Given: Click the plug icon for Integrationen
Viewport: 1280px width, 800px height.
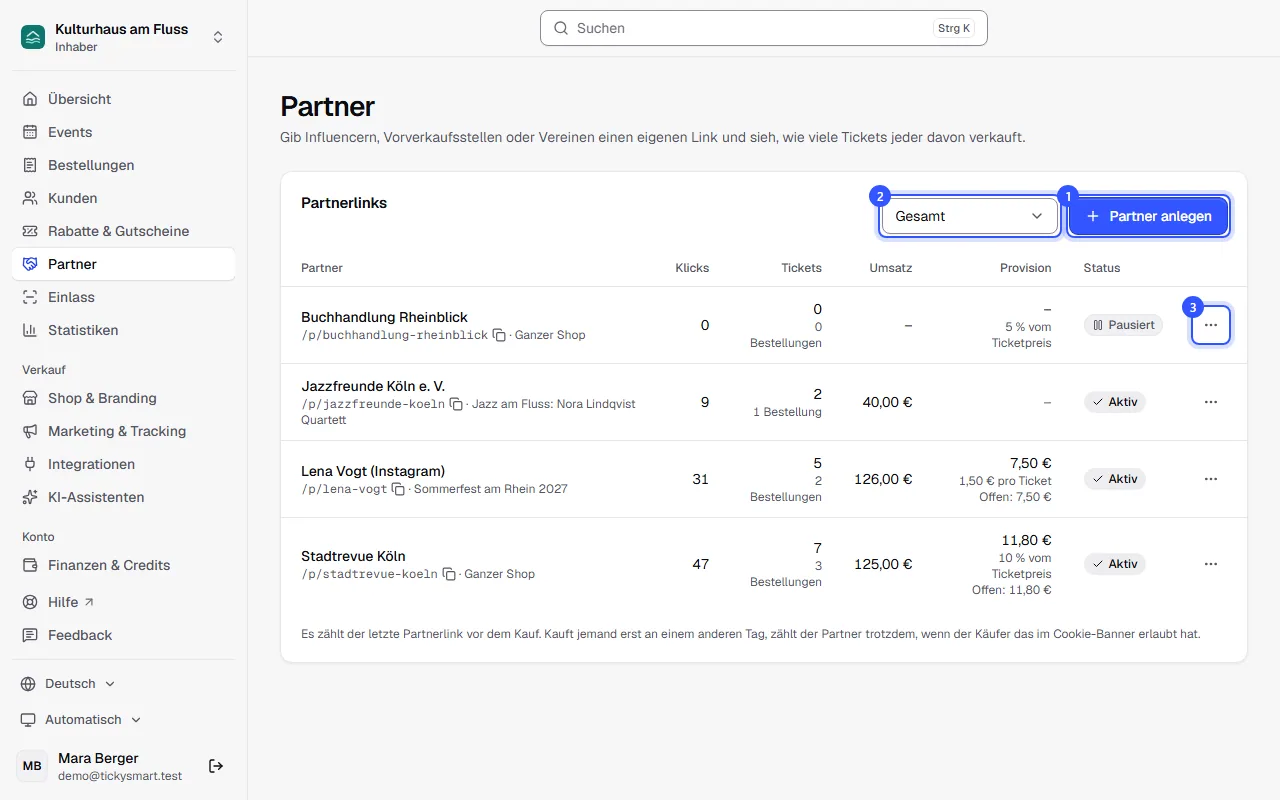Looking at the screenshot, I should click(30, 464).
